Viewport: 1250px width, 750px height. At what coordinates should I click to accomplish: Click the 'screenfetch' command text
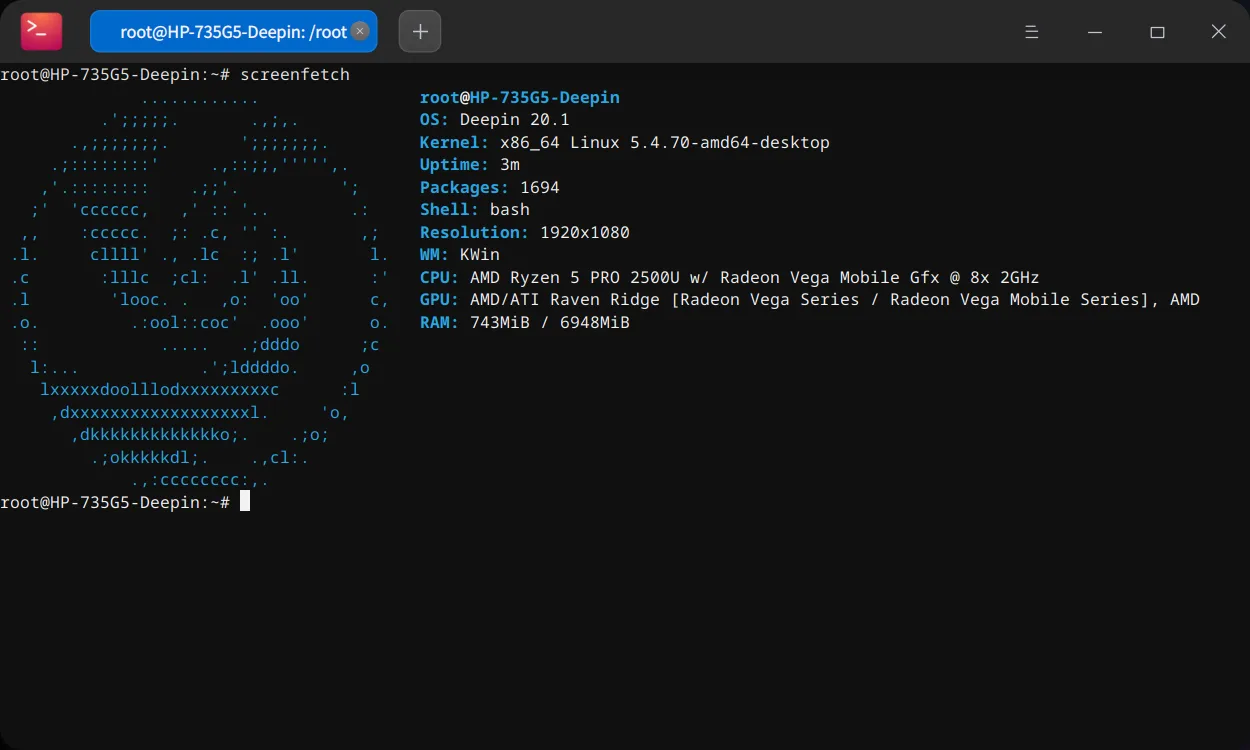coord(295,75)
